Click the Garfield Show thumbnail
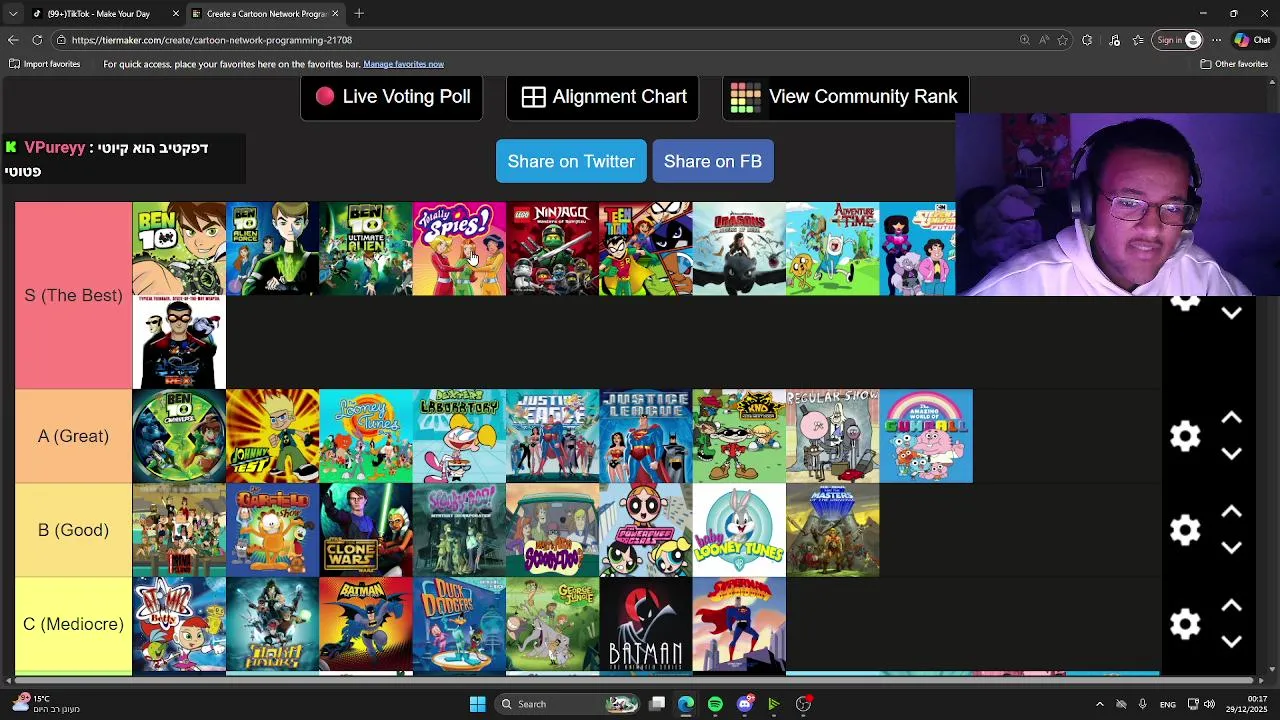 click(x=272, y=530)
